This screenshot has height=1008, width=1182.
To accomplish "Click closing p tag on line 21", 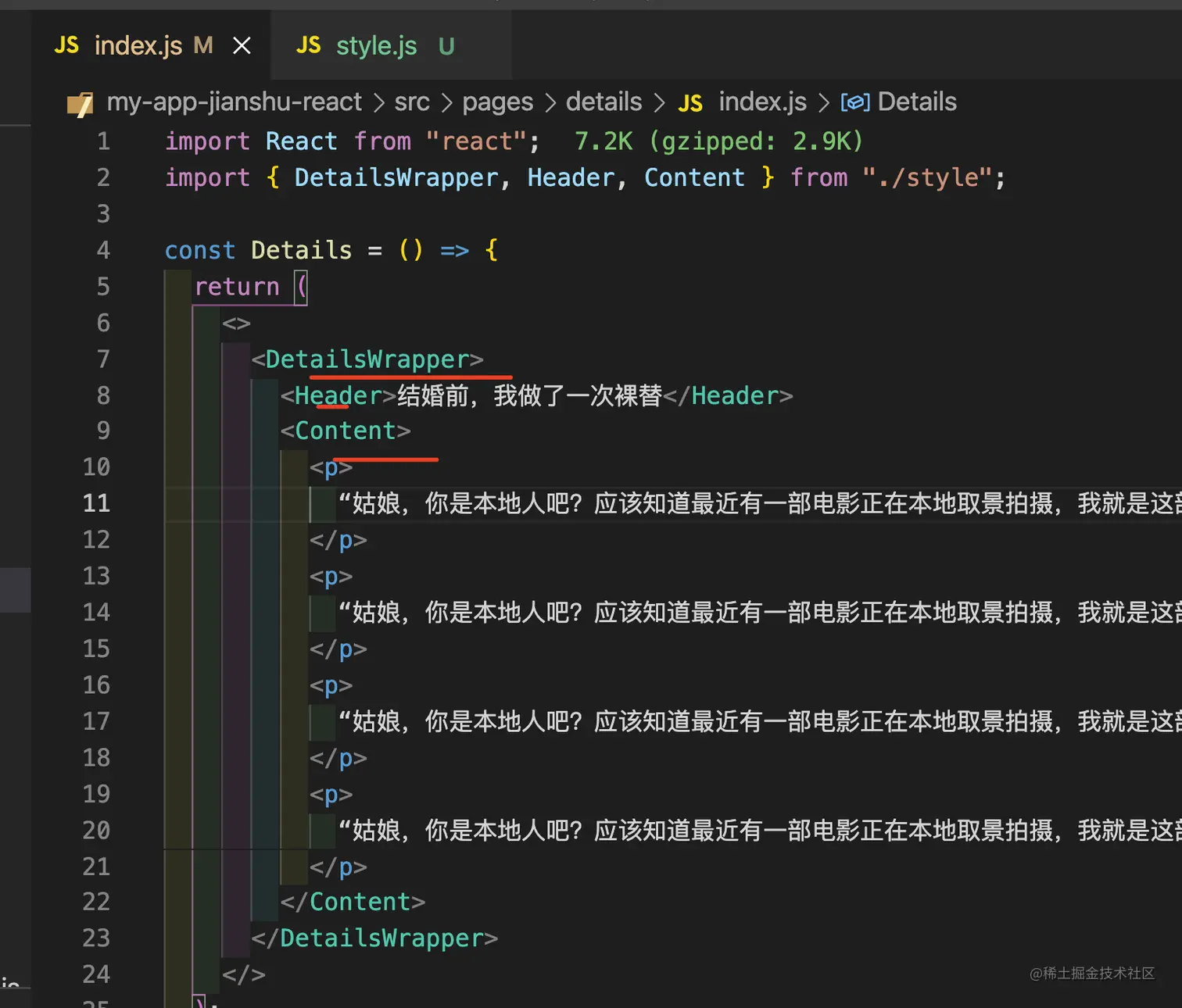I will [338, 867].
